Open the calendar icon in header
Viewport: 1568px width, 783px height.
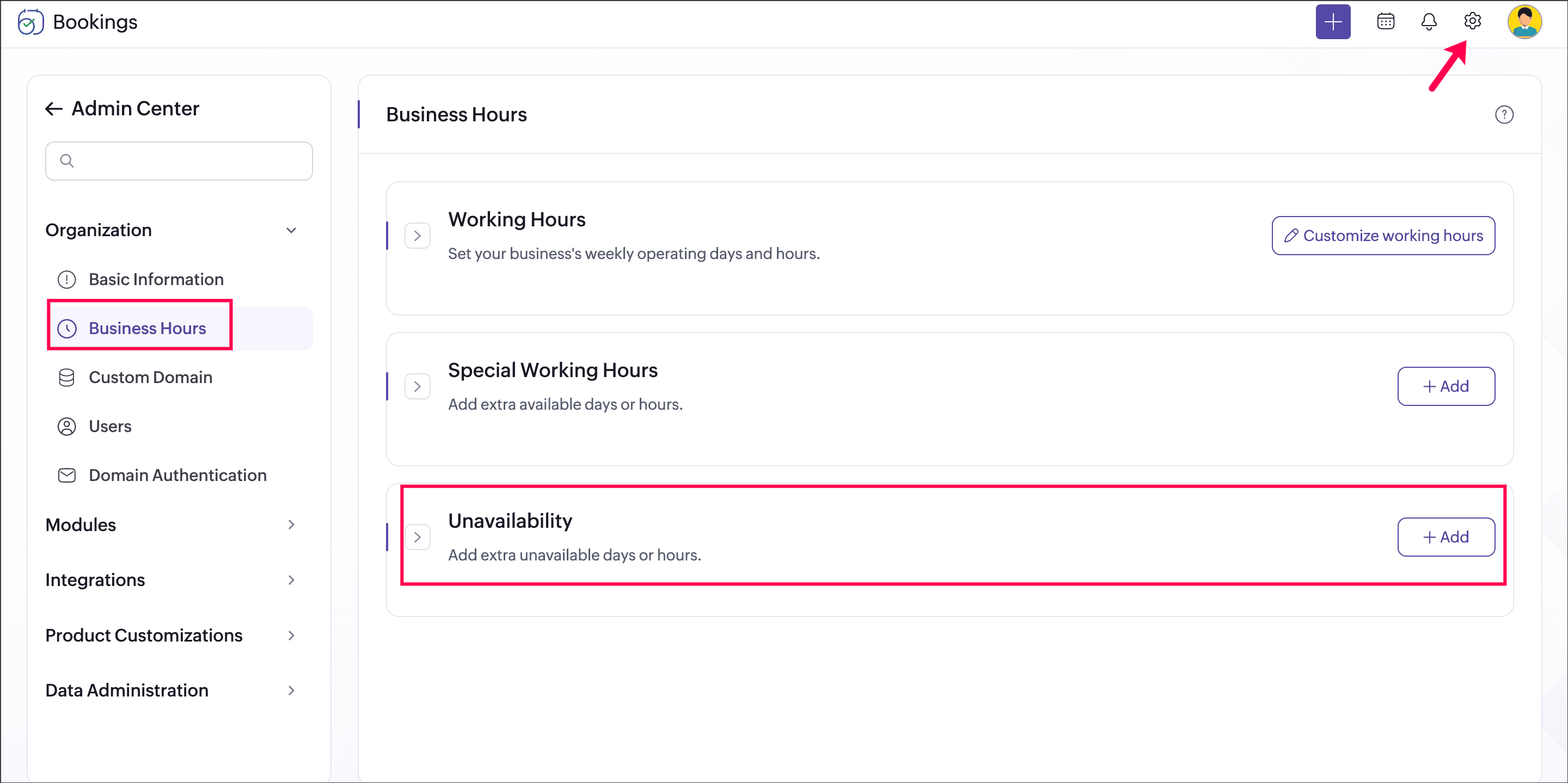1386,22
